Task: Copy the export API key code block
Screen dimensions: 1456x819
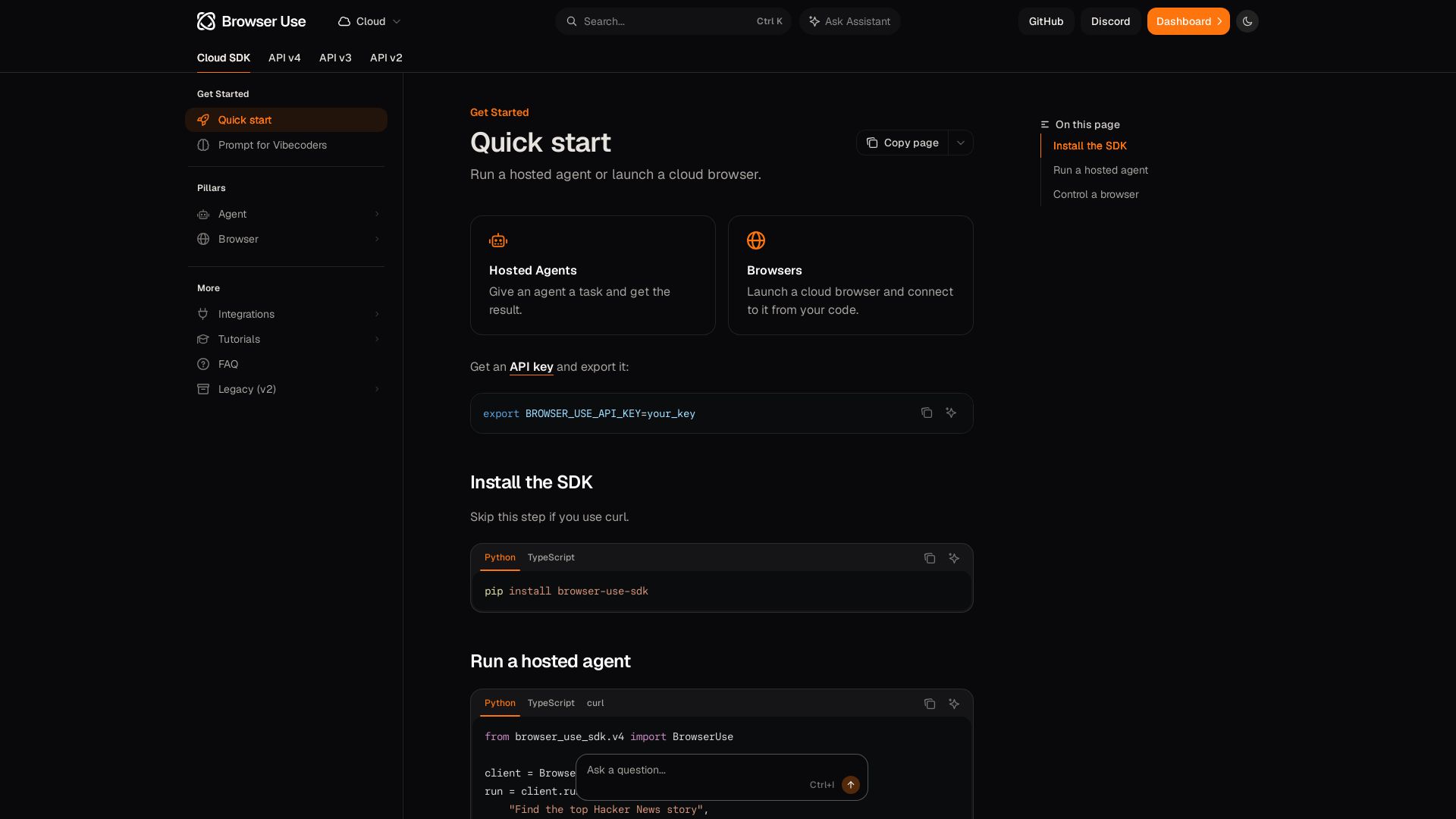Action: point(927,413)
